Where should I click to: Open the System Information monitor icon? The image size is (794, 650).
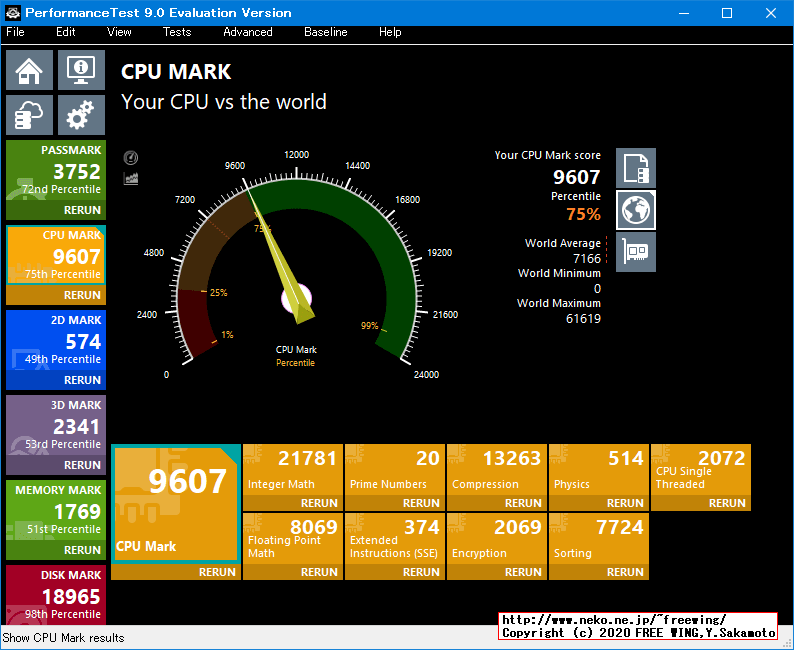82,70
